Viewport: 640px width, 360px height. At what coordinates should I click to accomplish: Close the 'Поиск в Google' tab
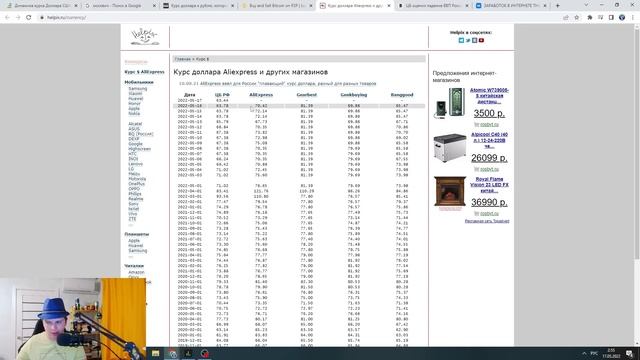(x=154, y=6)
